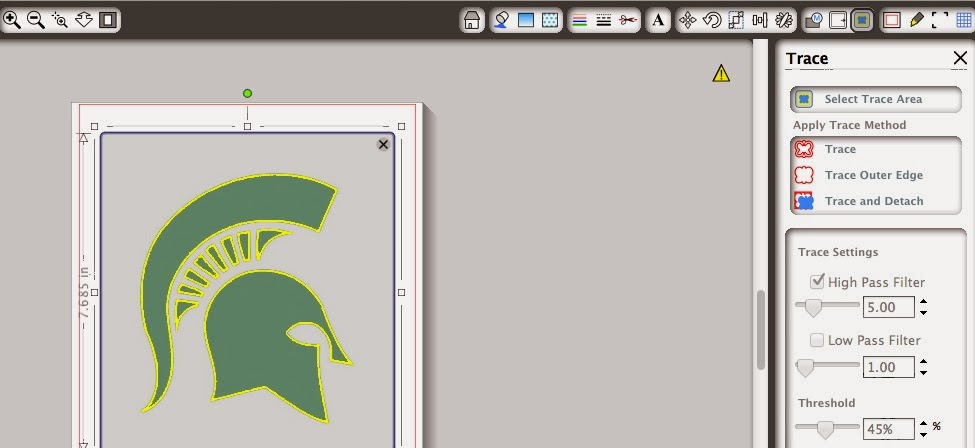Increase Low Pass Filter with up arrow
Image resolution: width=975 pixels, height=448 pixels.
coord(923,362)
